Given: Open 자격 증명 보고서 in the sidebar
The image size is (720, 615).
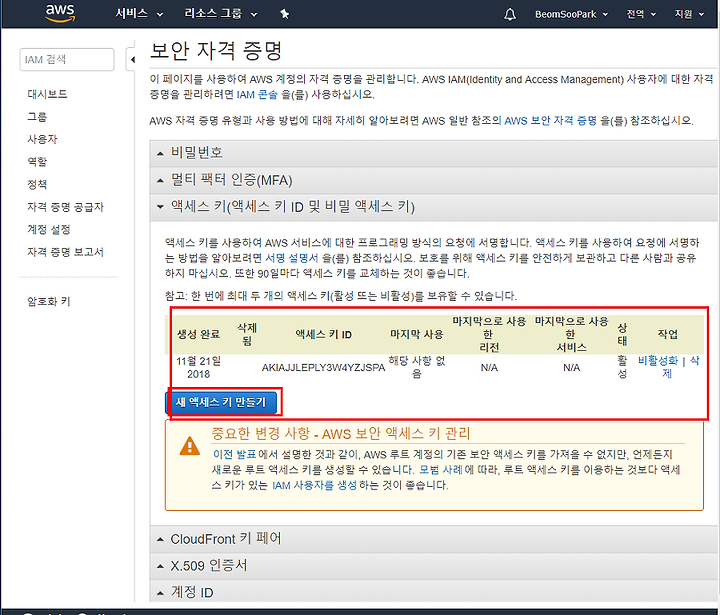Looking at the screenshot, I should 65,252.
